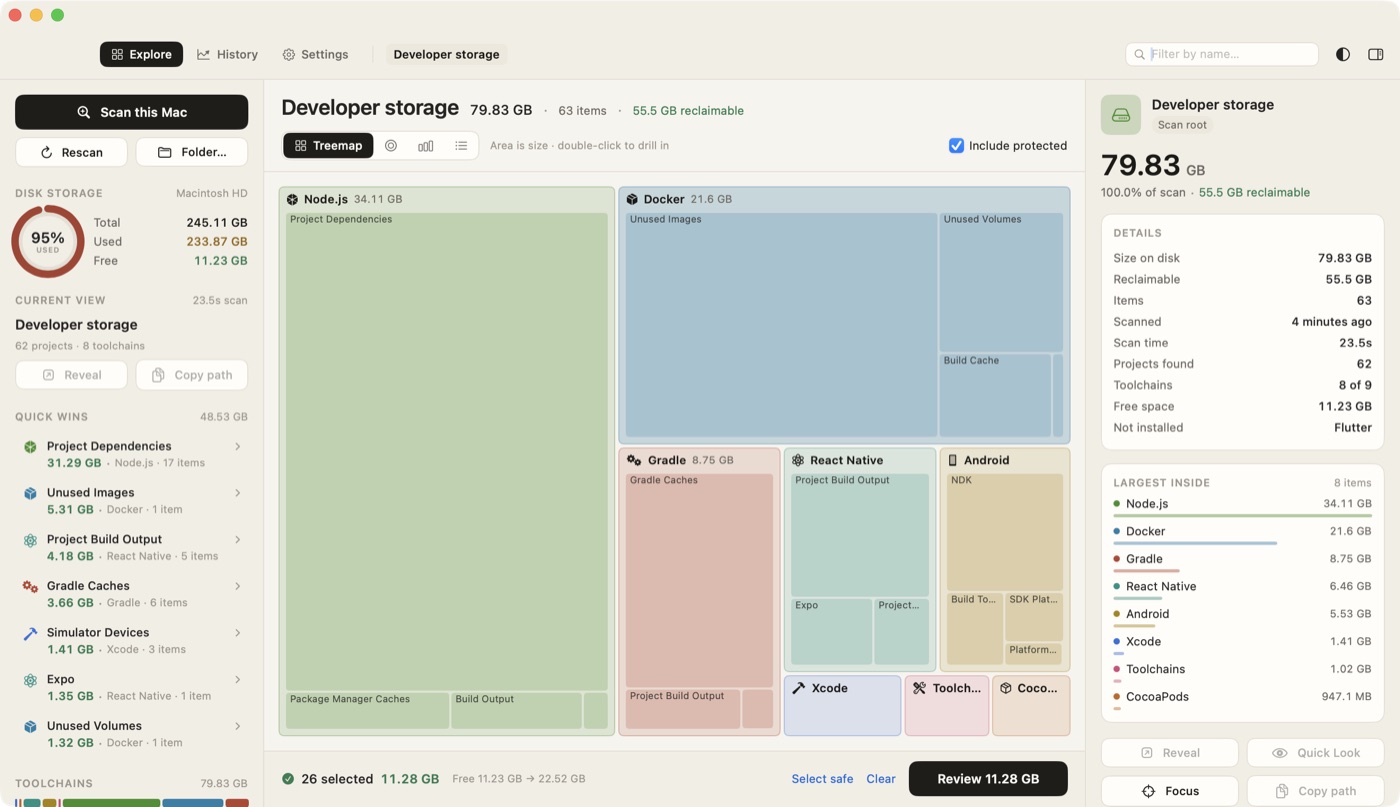Viewport: 1400px width, 807px height.
Task: Click the CocoaPods box icon in treemap
Action: tap(1005, 688)
